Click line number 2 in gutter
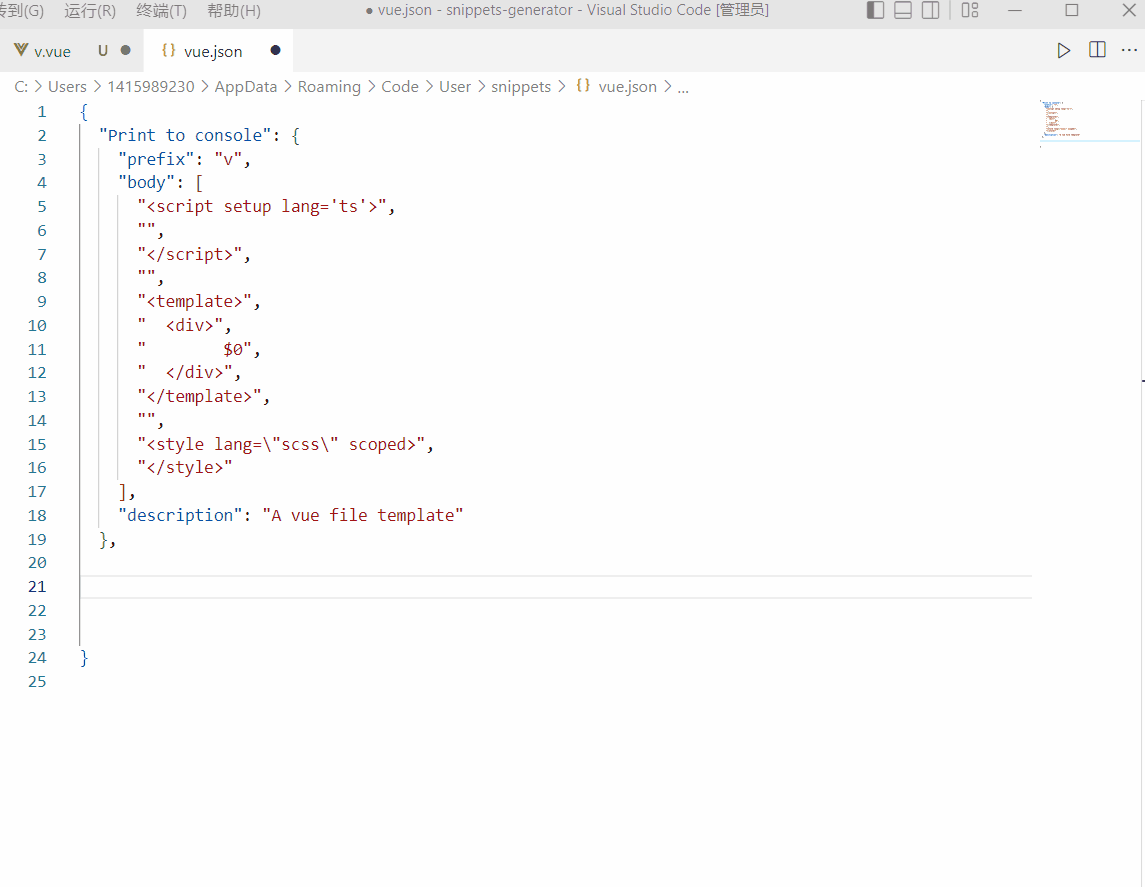The height and width of the screenshot is (887, 1145). 42,136
